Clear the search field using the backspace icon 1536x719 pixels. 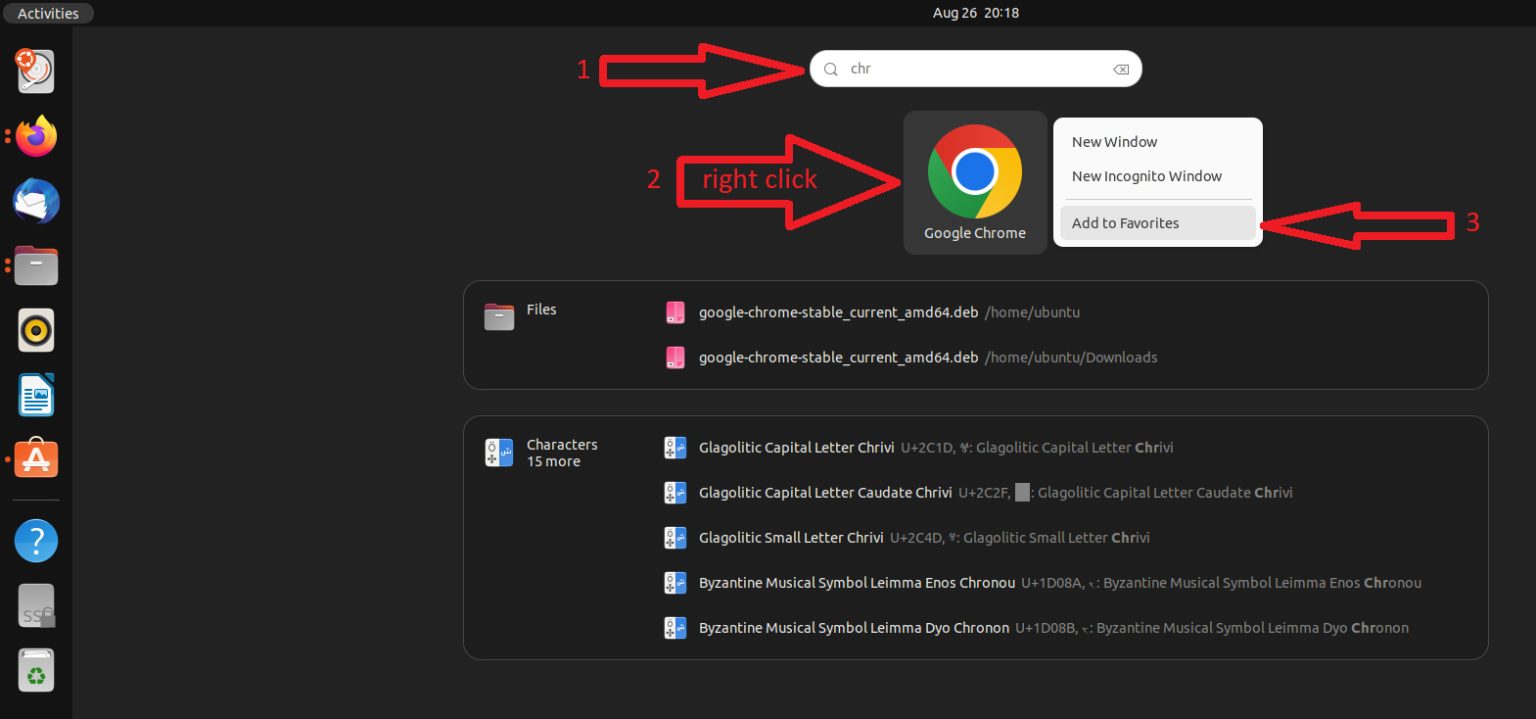tap(1121, 68)
